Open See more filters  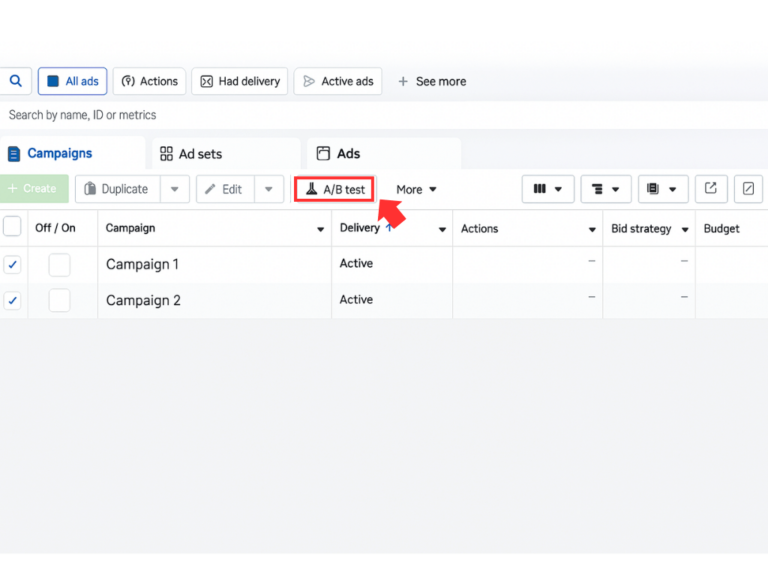(432, 81)
